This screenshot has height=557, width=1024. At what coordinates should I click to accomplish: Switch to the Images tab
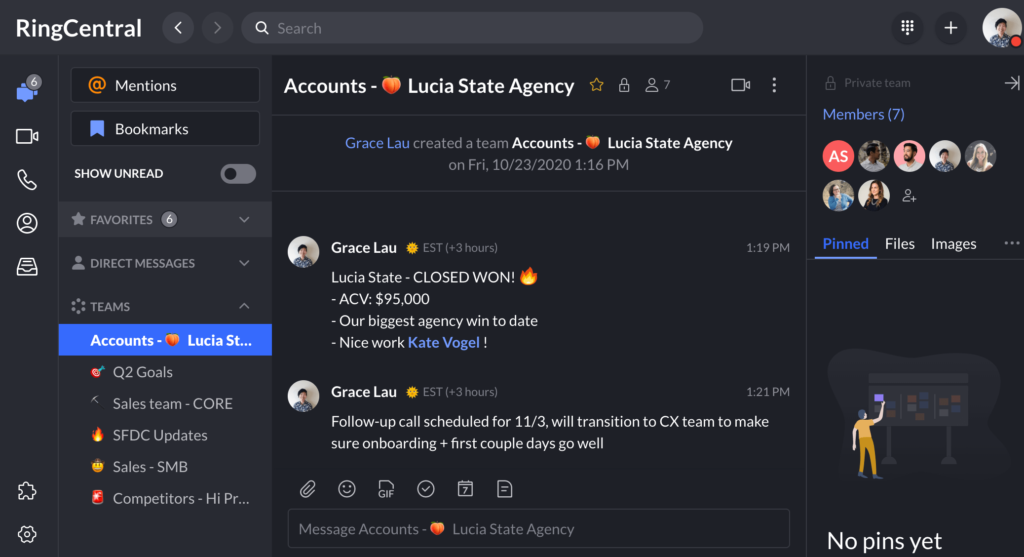tap(953, 244)
